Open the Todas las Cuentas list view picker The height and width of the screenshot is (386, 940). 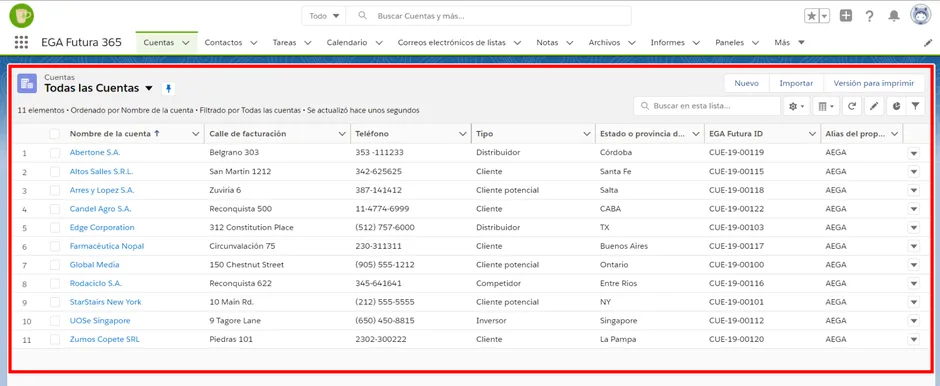click(149, 88)
